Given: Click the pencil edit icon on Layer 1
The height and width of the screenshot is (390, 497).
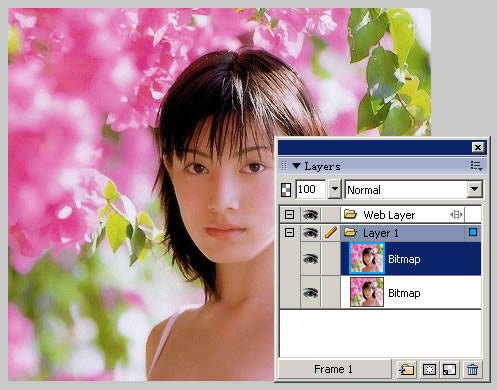Looking at the screenshot, I should click(x=331, y=233).
